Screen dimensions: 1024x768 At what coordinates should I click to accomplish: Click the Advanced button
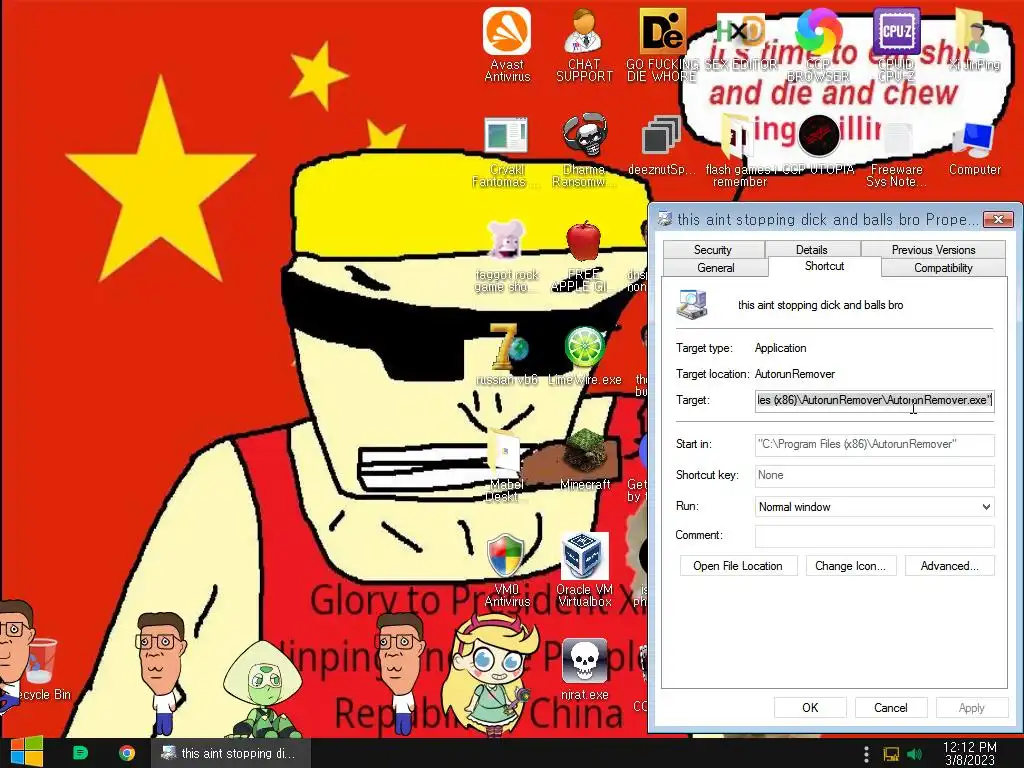[950, 566]
